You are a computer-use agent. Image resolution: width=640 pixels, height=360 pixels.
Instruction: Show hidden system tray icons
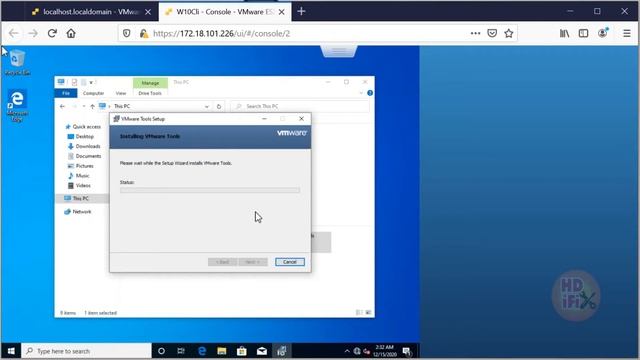coord(347,351)
